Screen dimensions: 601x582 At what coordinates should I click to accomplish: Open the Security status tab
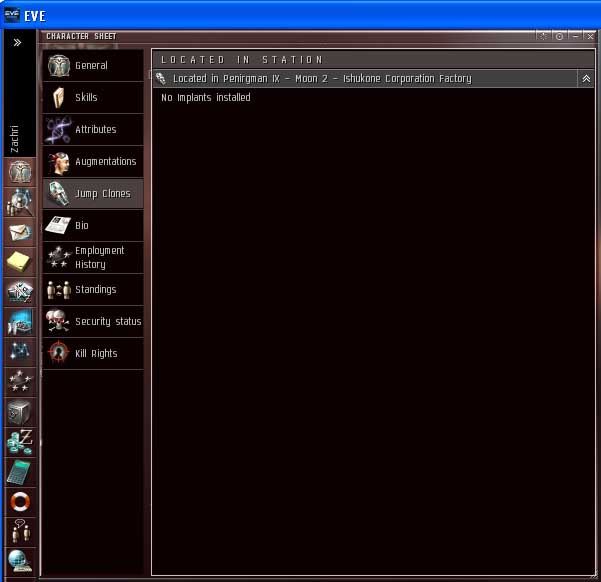tap(93, 322)
